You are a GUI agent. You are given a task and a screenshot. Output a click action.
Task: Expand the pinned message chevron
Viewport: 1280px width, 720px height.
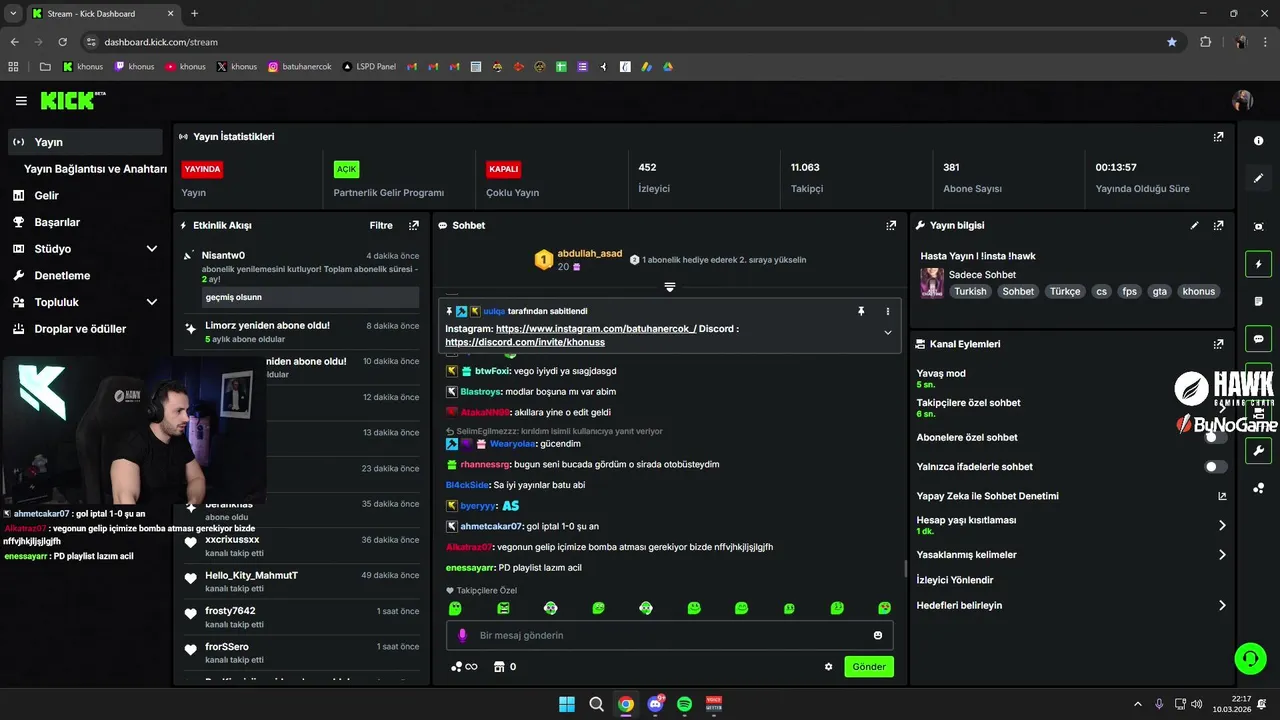(x=887, y=333)
